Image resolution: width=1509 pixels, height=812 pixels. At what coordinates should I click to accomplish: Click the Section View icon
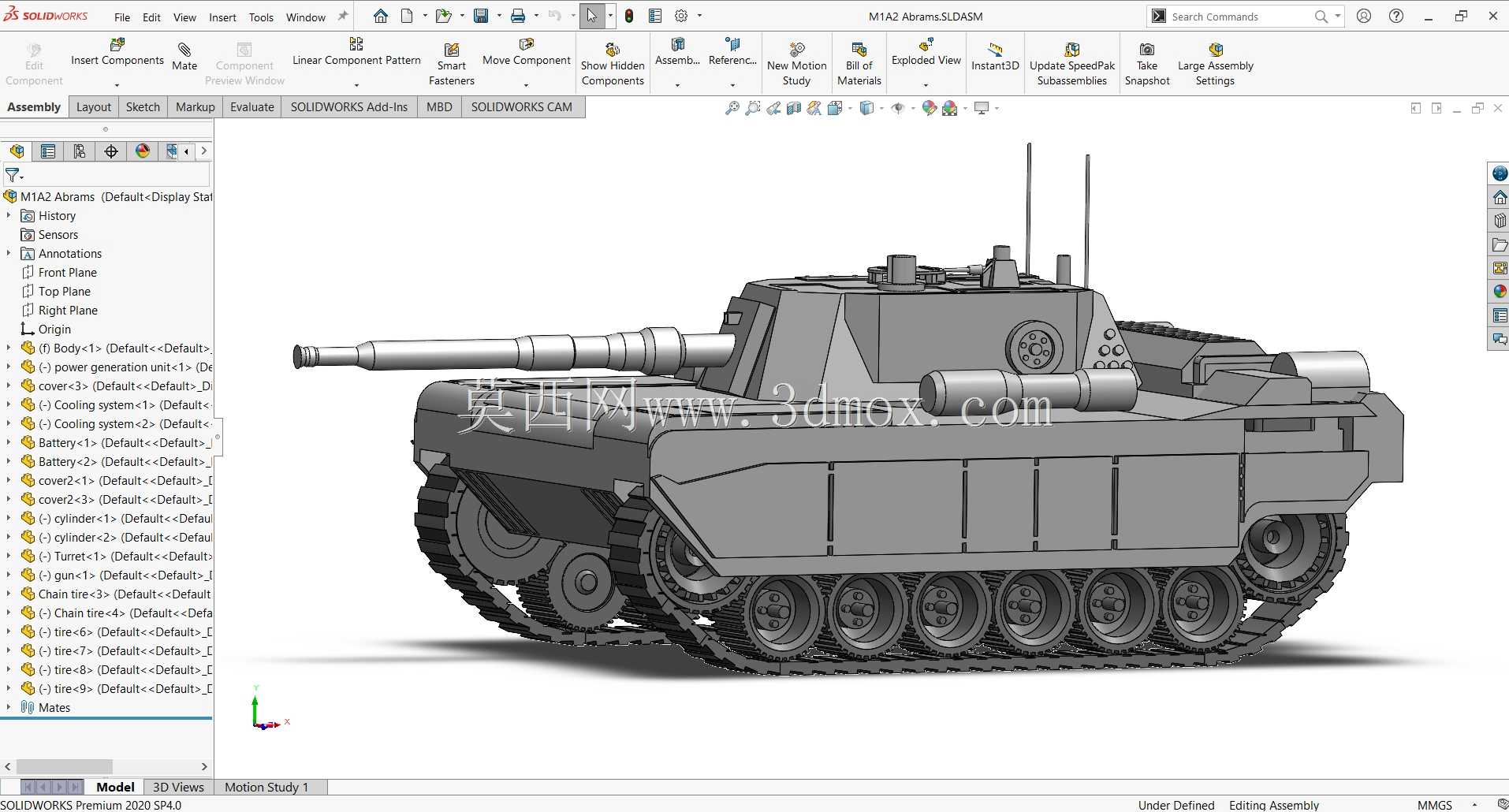(x=794, y=108)
